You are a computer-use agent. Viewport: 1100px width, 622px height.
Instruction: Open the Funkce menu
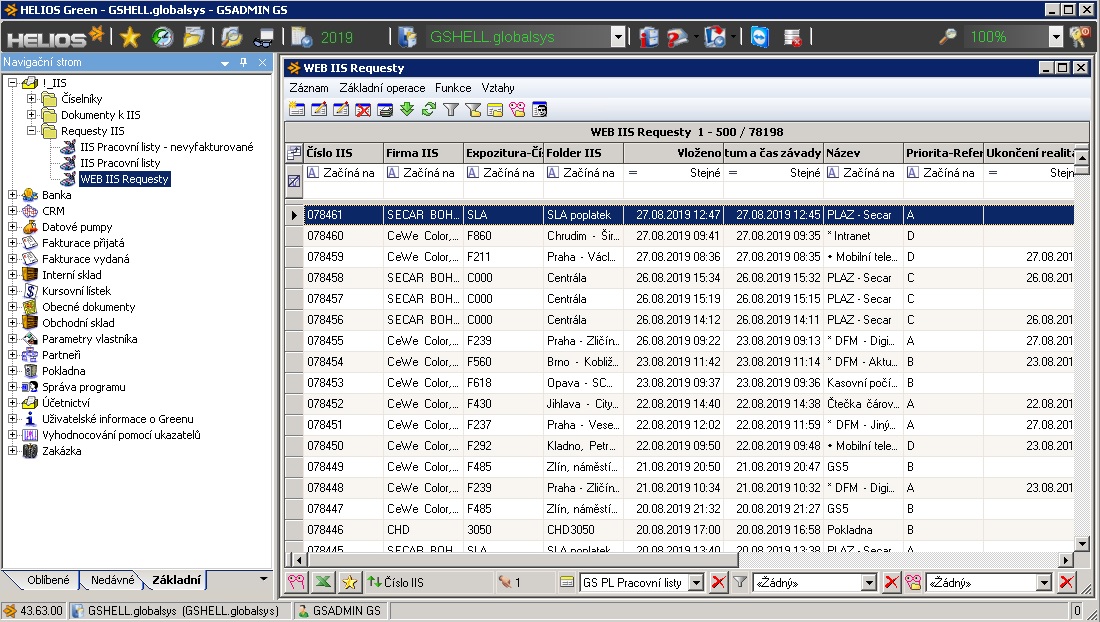453,88
